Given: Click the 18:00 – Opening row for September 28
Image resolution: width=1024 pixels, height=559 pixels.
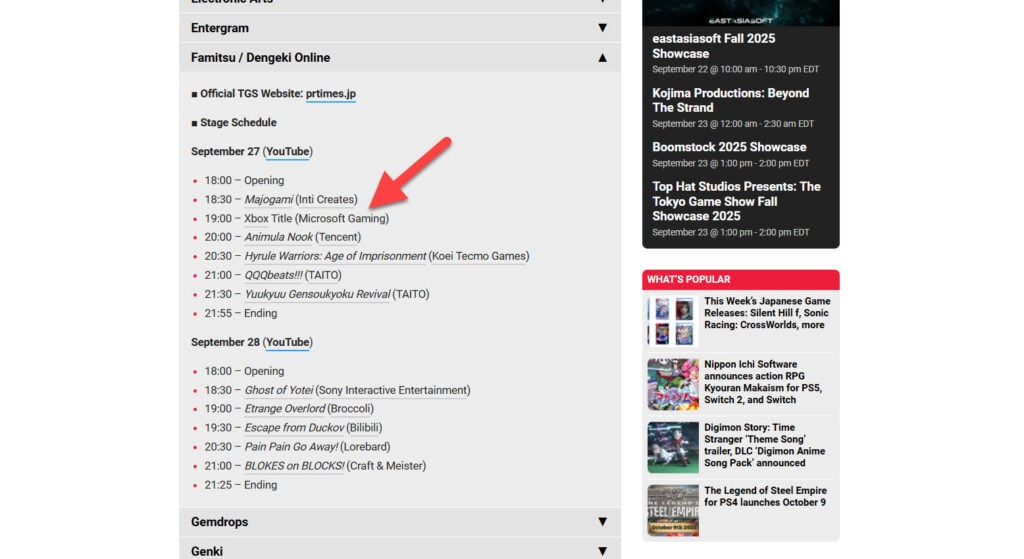Looking at the screenshot, I should (244, 371).
